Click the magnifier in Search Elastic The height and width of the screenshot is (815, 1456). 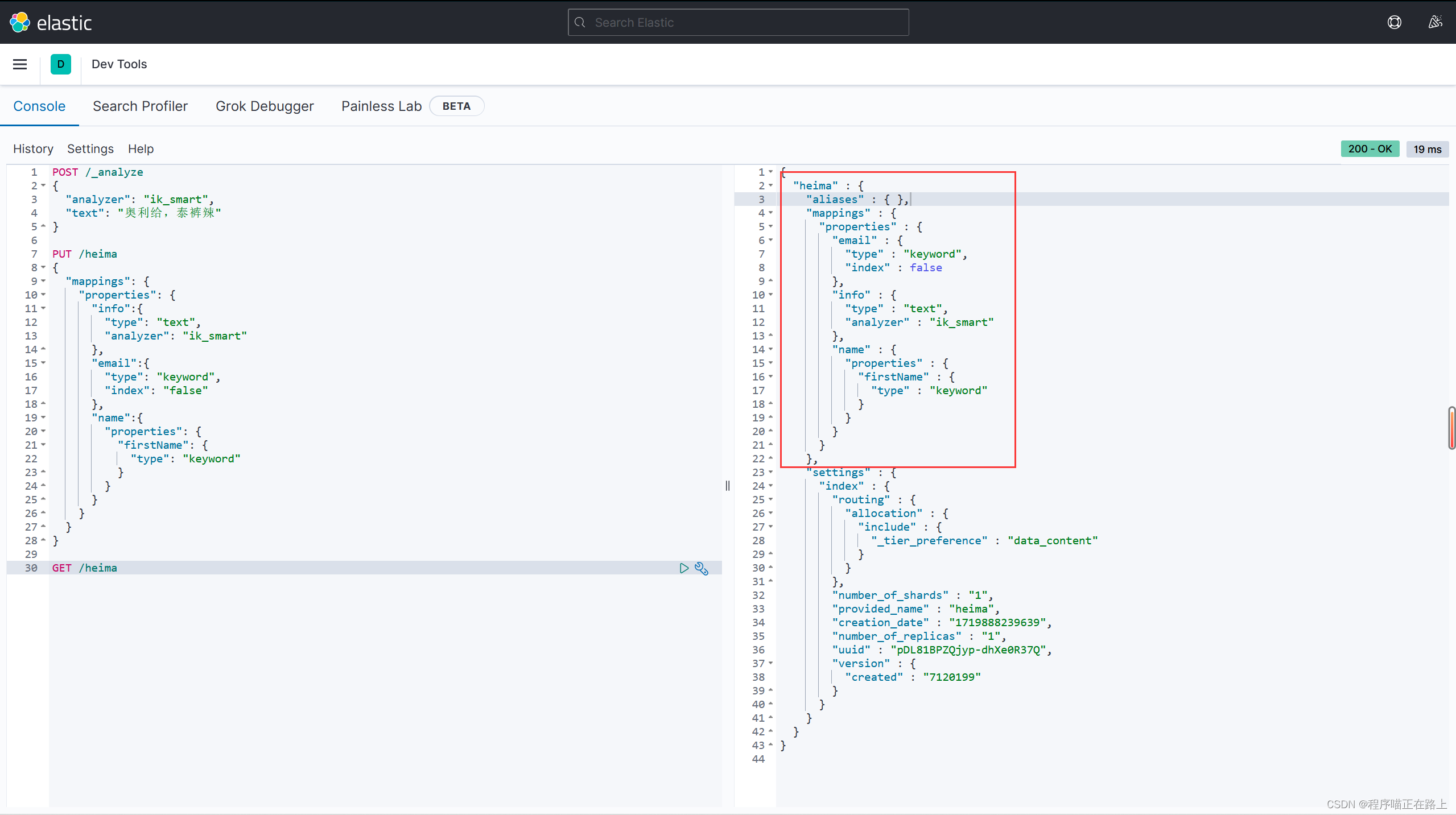click(580, 22)
